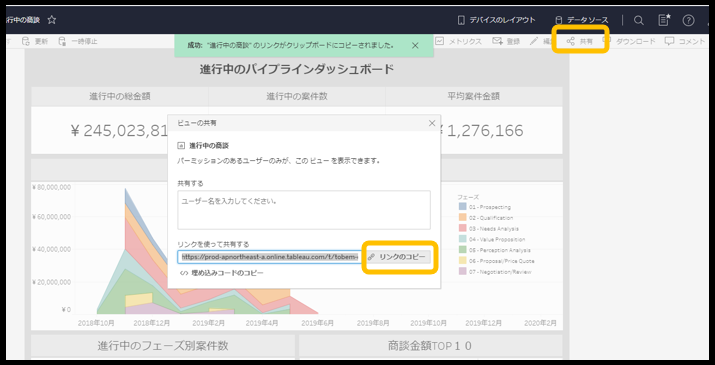Click the share link URL field
The width and height of the screenshot is (715, 365).
coord(269,257)
